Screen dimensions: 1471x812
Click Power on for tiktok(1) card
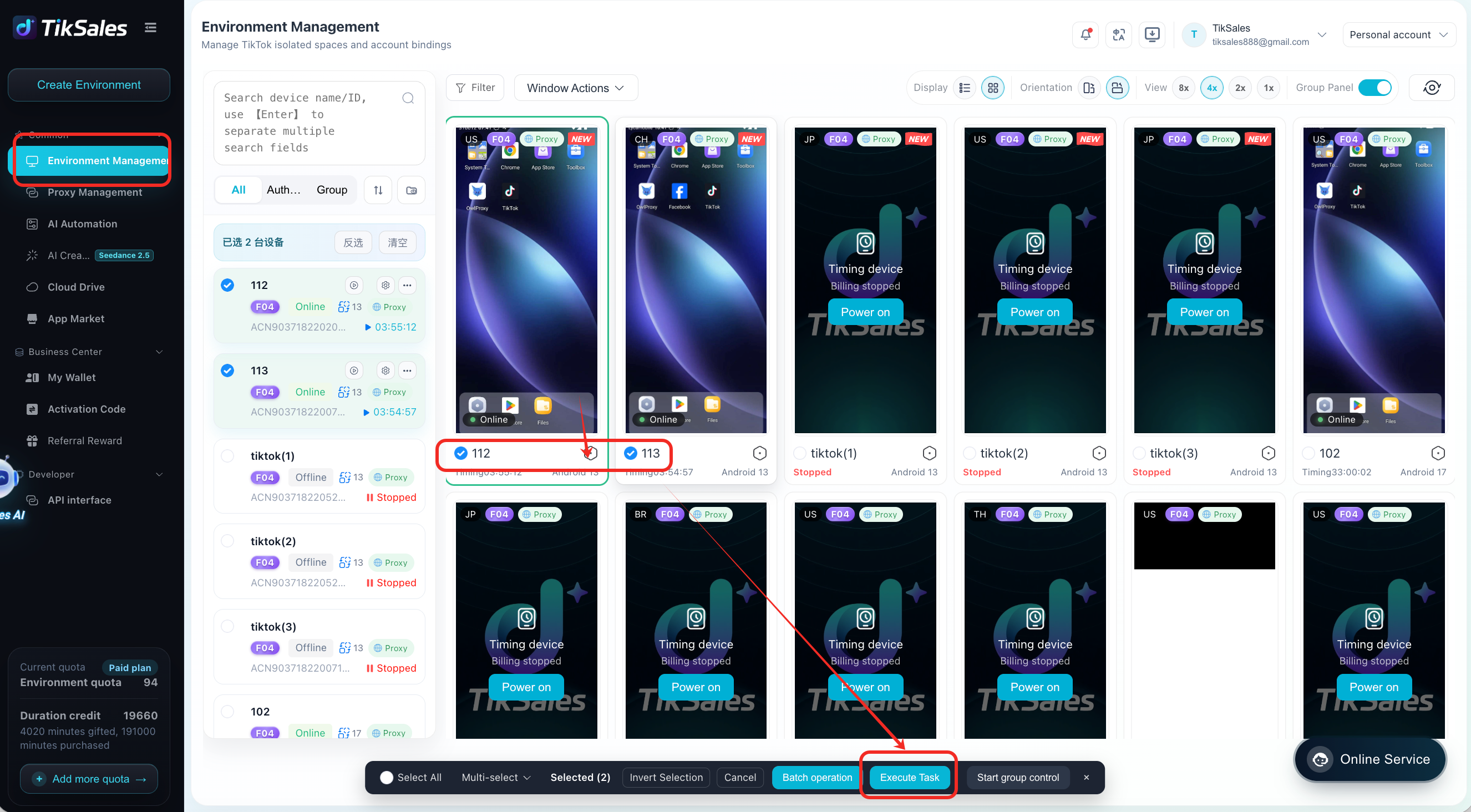tap(865, 312)
